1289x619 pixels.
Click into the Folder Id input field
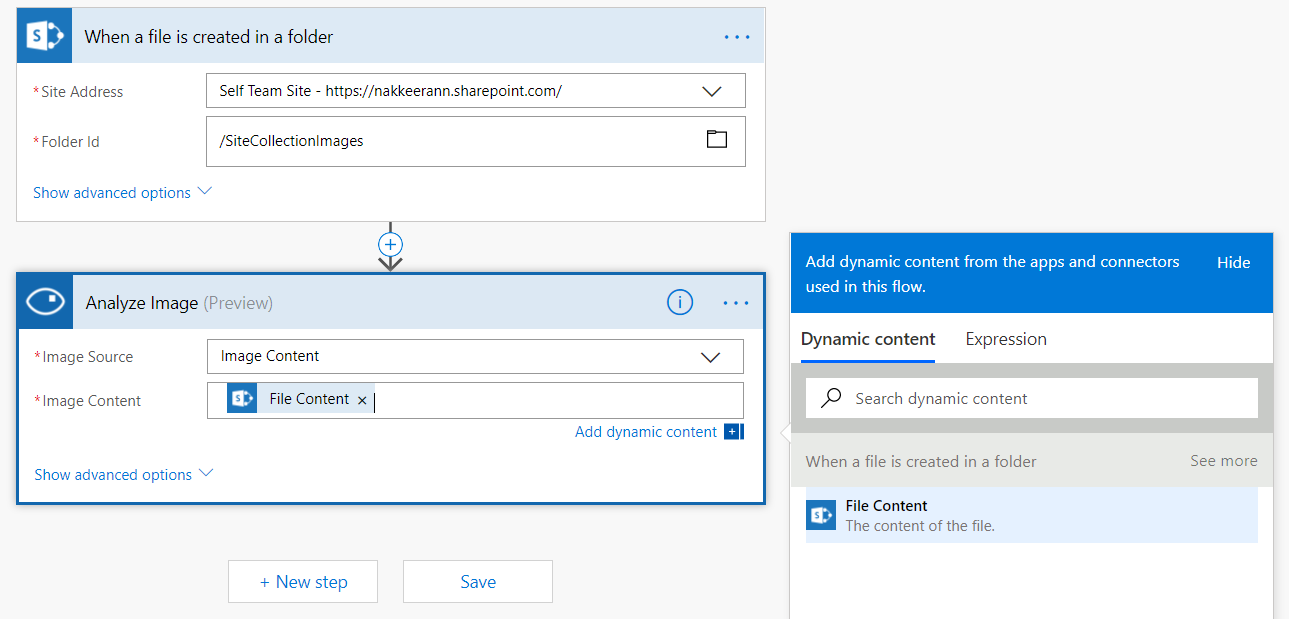point(475,141)
